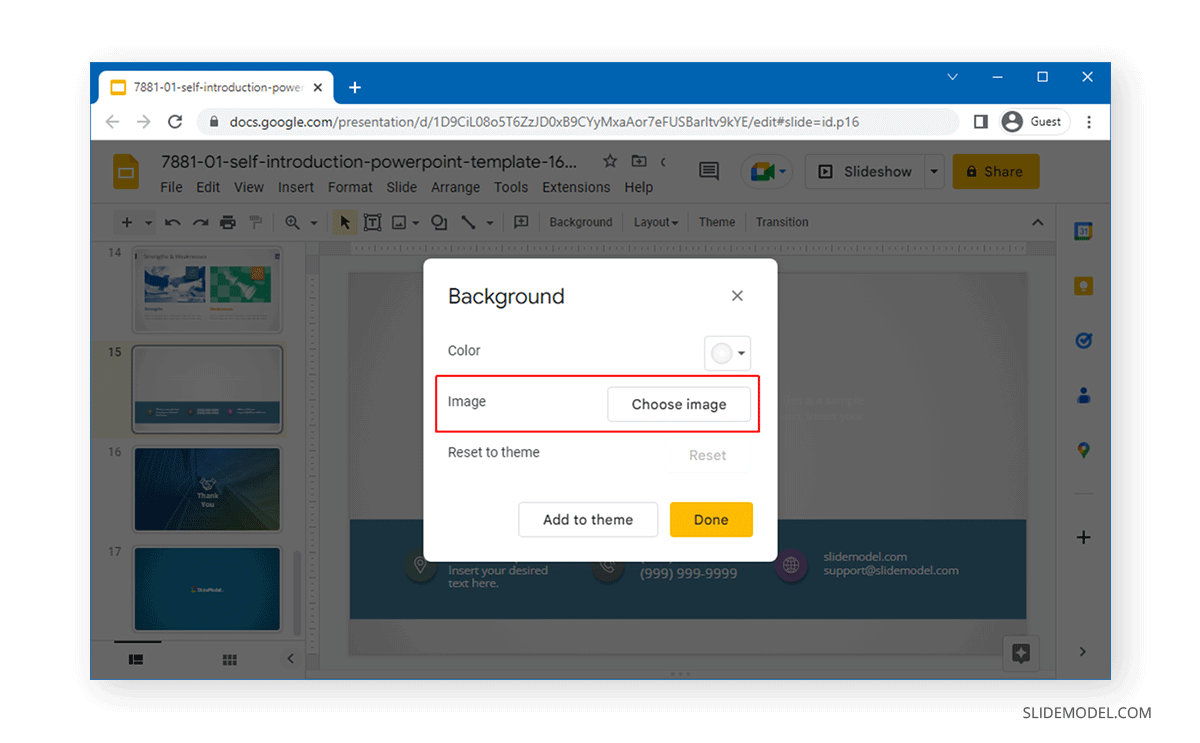Open Google Calendar in the side panel

(x=1083, y=230)
